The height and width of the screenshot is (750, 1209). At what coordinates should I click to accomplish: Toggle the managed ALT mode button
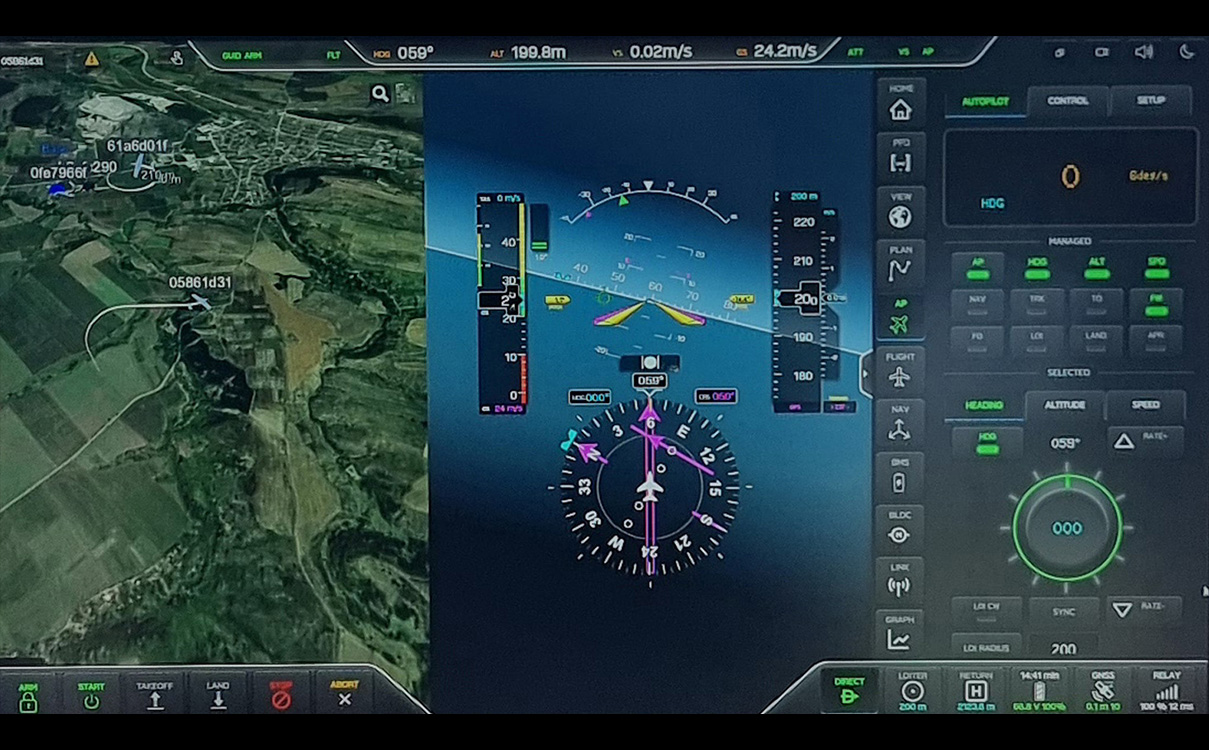tap(1096, 268)
